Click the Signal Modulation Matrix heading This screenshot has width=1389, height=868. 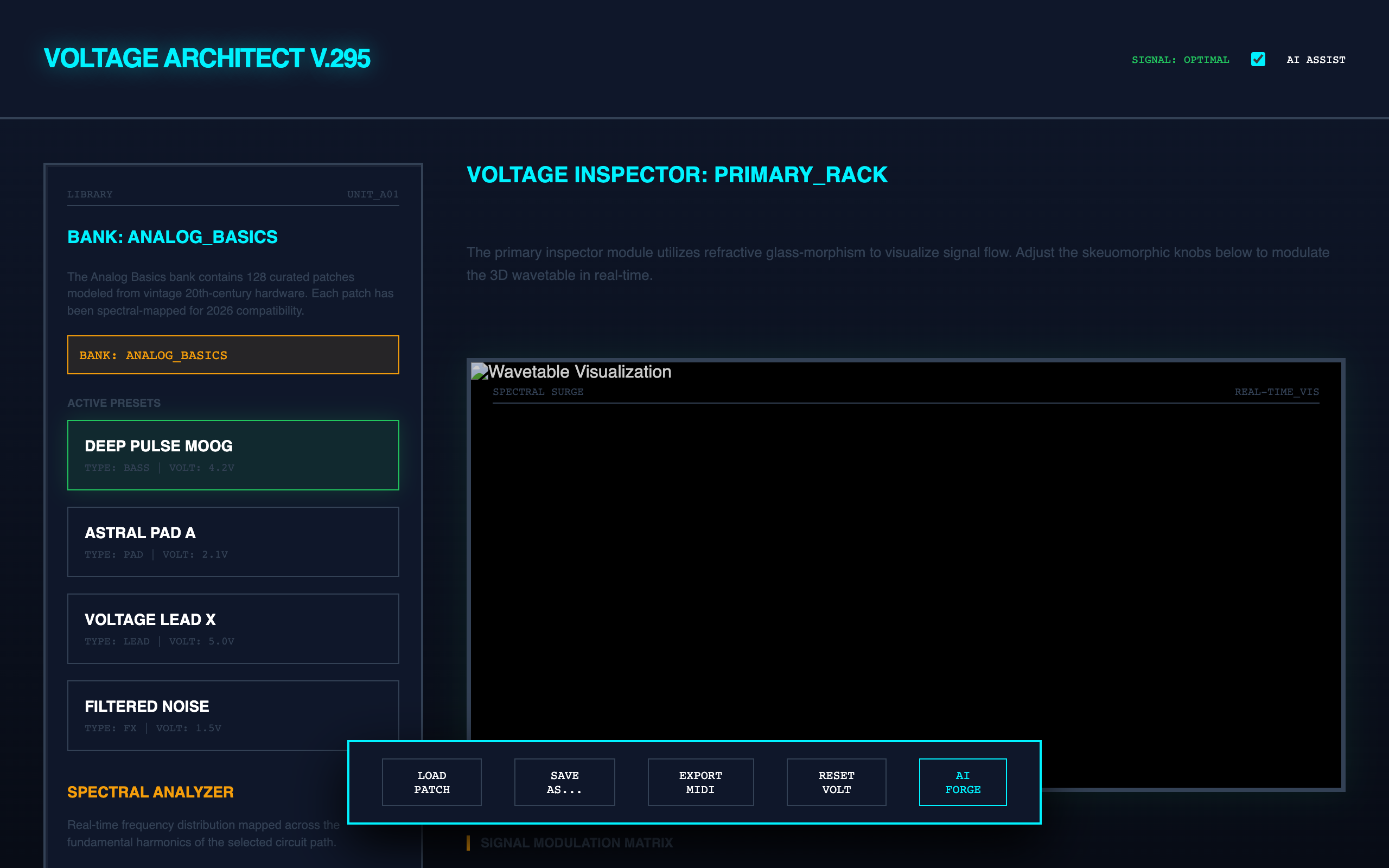point(576,843)
